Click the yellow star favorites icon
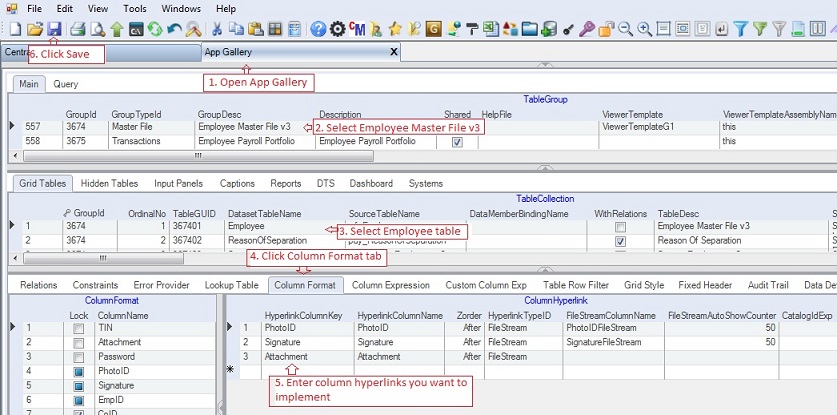837x415 pixels. coord(395,29)
